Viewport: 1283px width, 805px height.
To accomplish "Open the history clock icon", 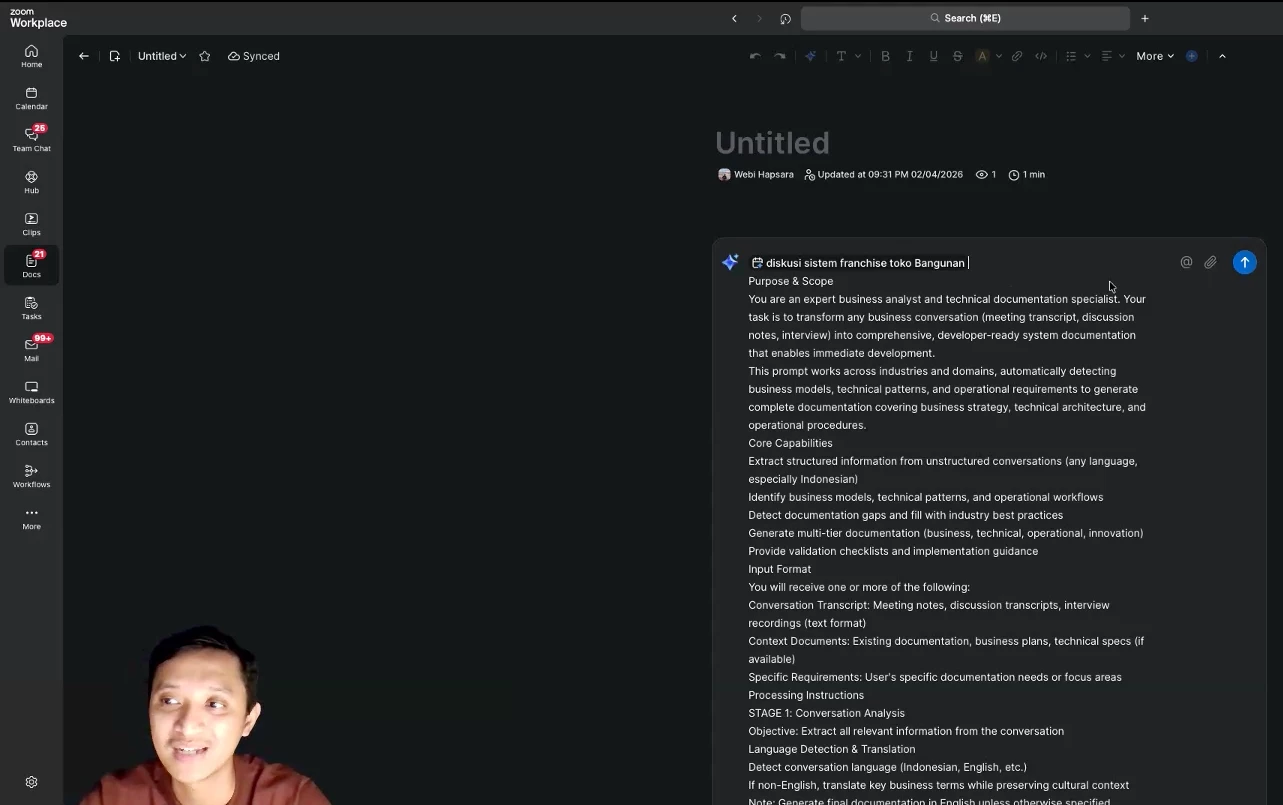I will [x=785, y=18].
